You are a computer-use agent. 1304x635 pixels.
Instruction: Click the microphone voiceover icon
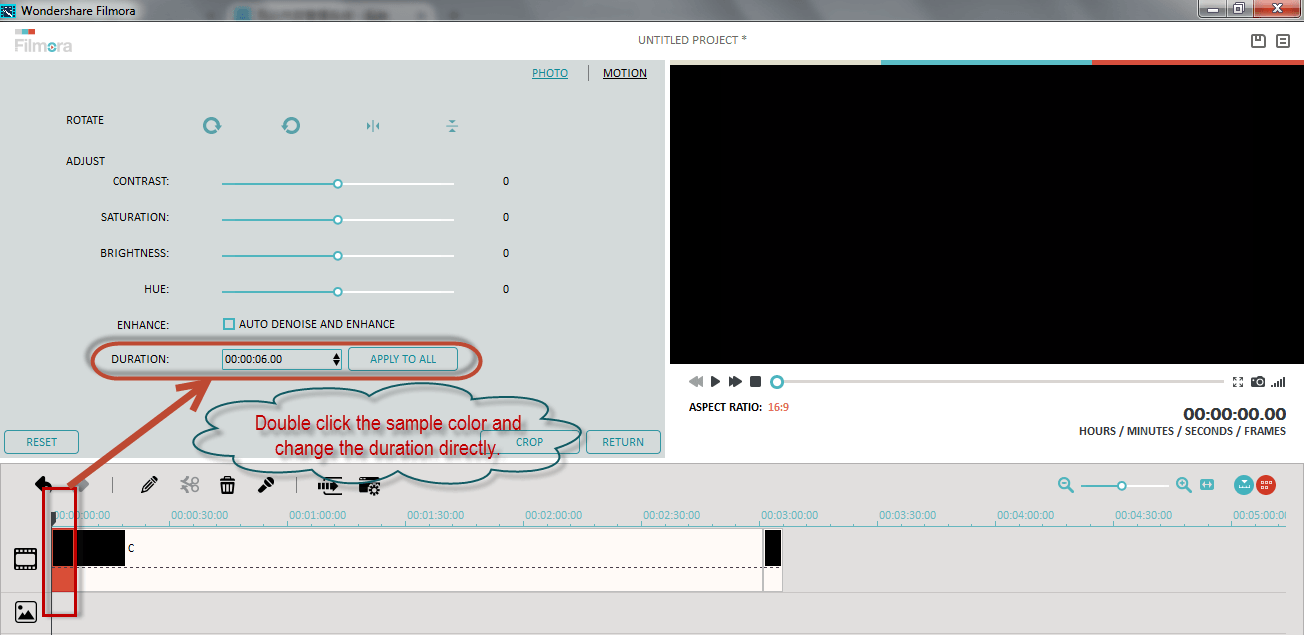pyautogui.click(x=266, y=485)
